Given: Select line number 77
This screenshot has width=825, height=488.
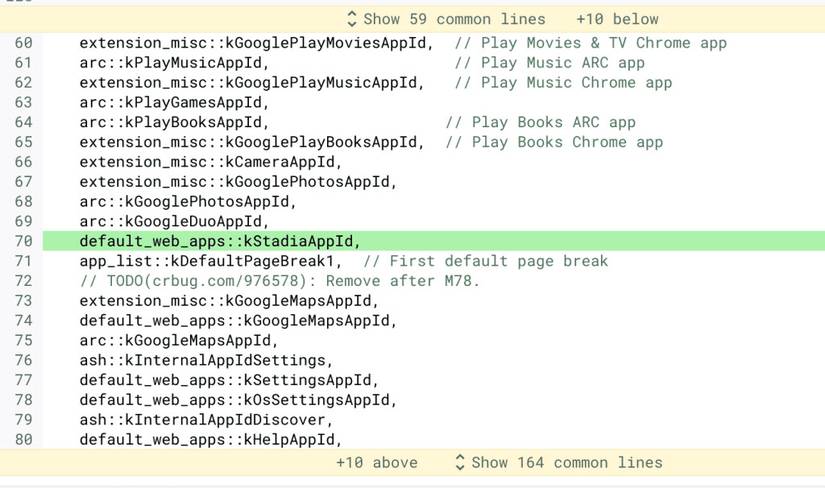Looking at the screenshot, I should [23, 380].
